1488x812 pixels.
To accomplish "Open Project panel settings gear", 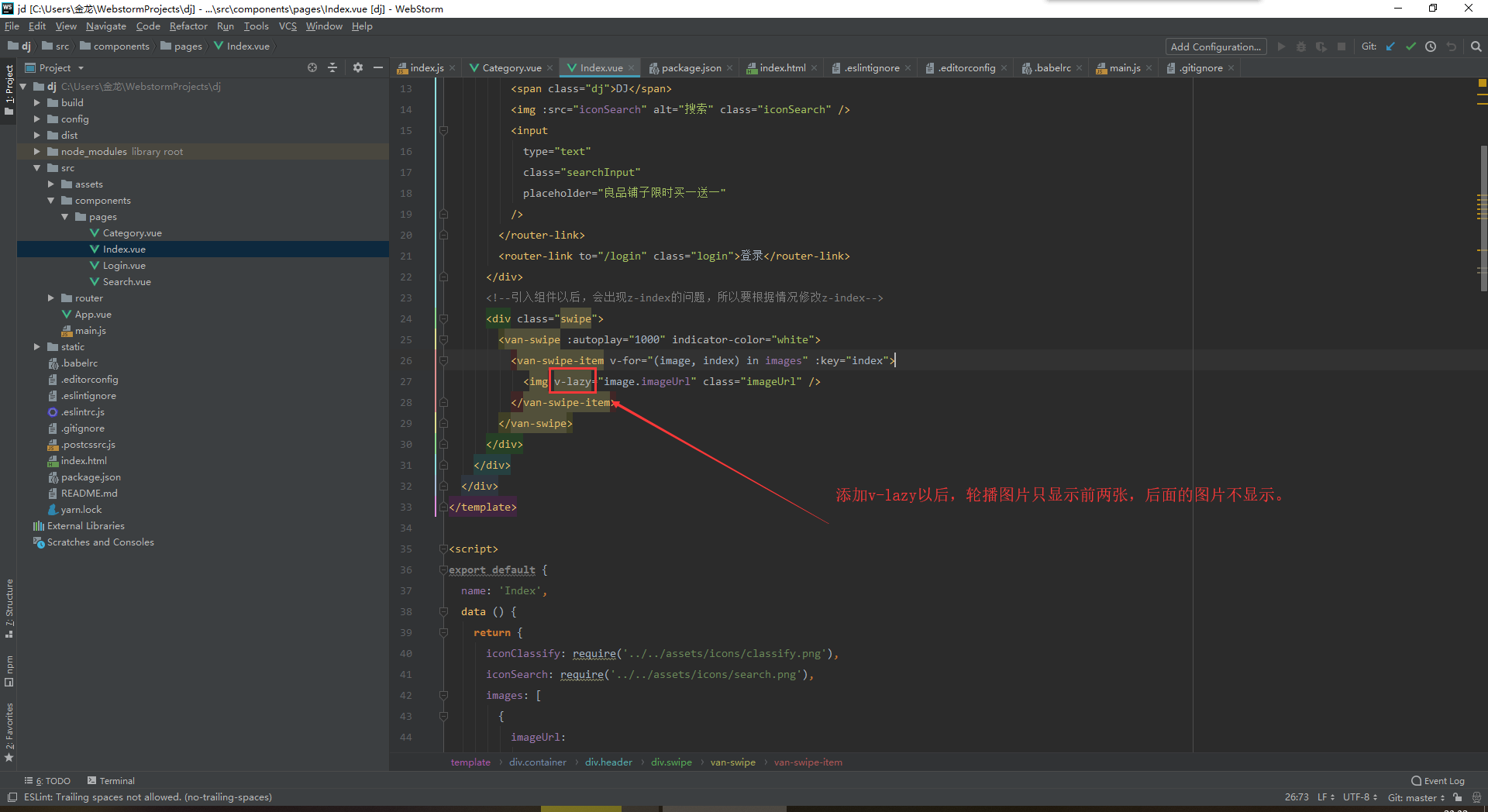I will click(357, 67).
